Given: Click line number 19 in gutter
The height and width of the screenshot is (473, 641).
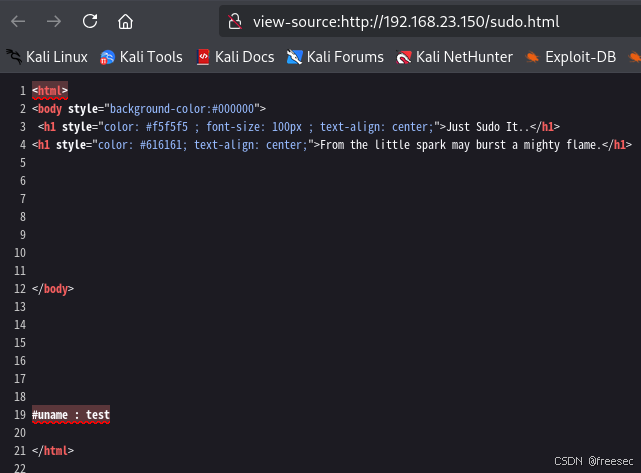Looking at the screenshot, I should [20, 415].
